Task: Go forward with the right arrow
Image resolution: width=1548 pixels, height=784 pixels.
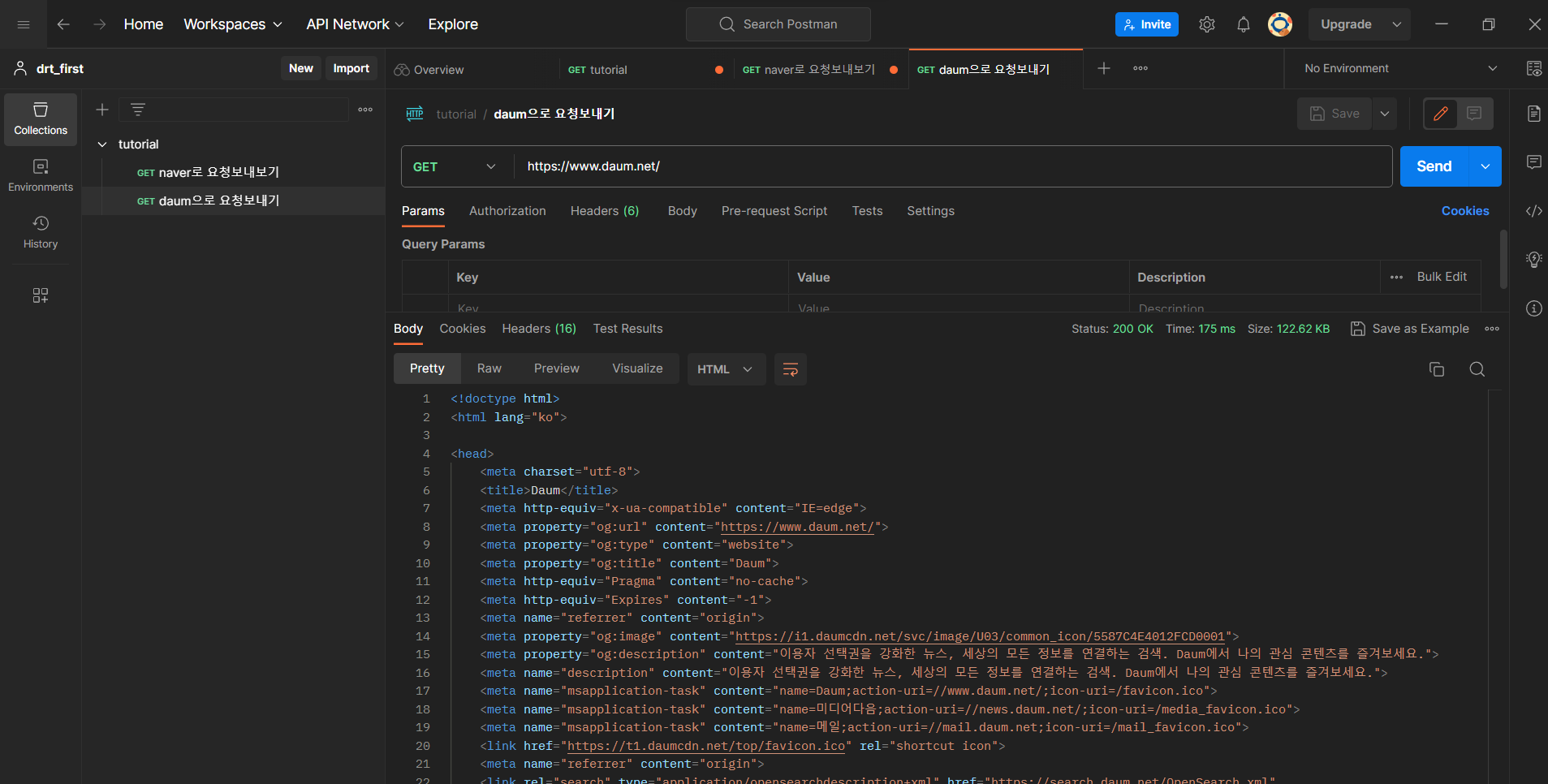Action: click(x=99, y=24)
